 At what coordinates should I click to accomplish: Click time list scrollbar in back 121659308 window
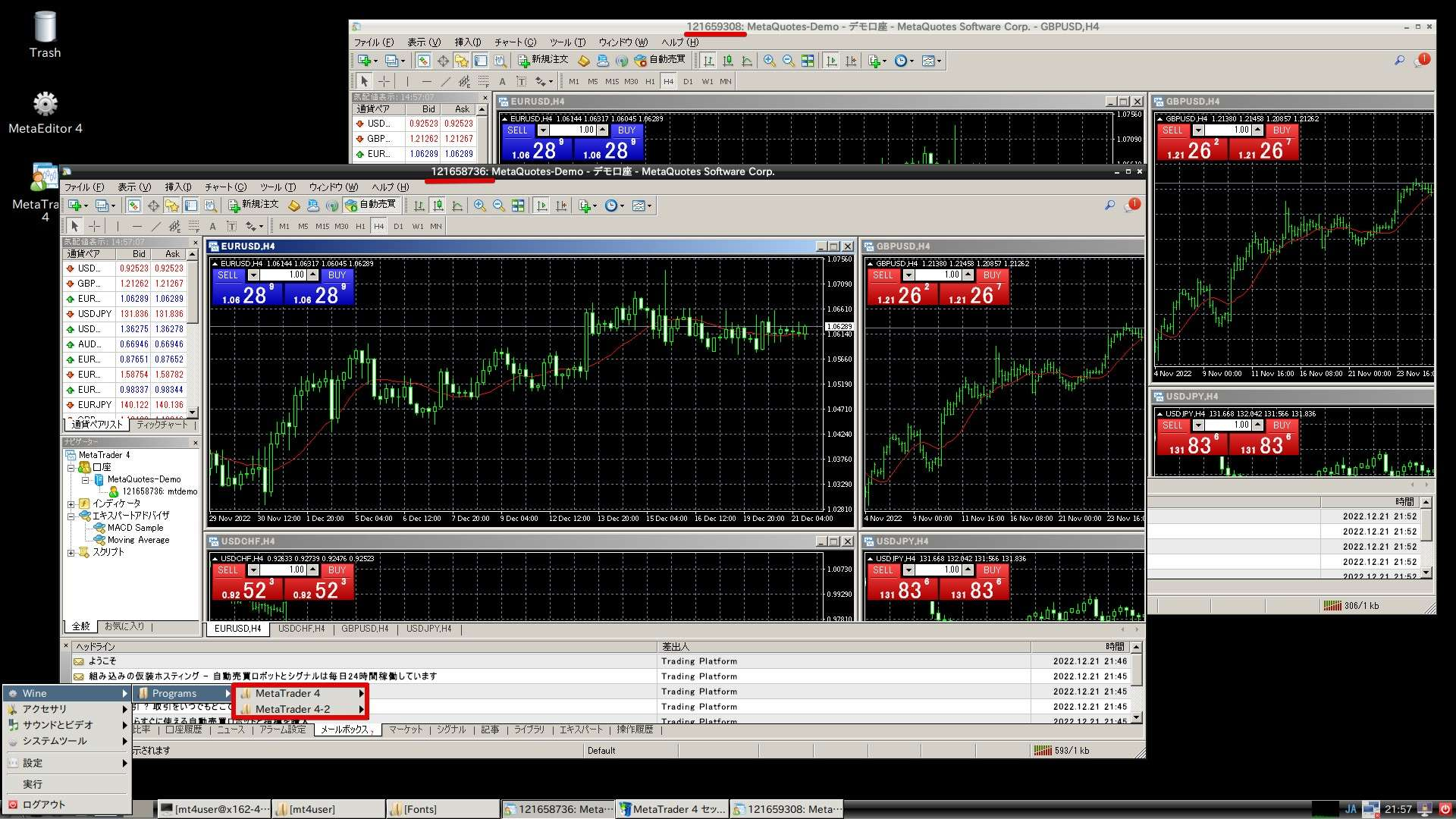pyautogui.click(x=1426, y=538)
